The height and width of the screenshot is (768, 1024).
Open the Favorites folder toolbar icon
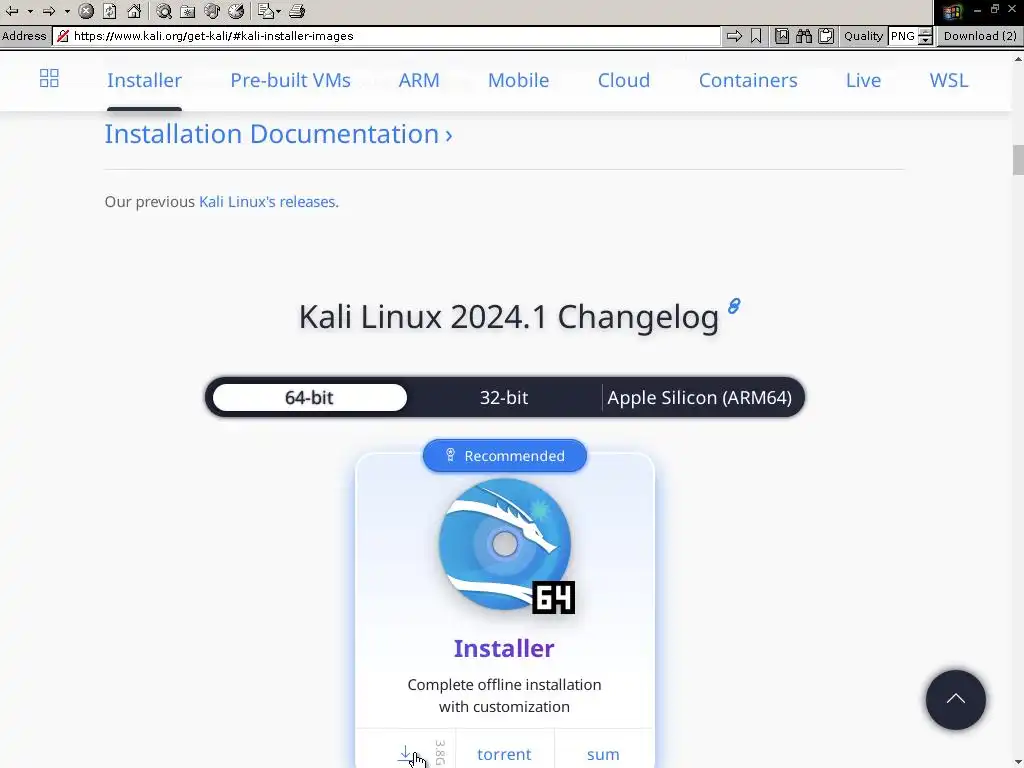(x=187, y=11)
